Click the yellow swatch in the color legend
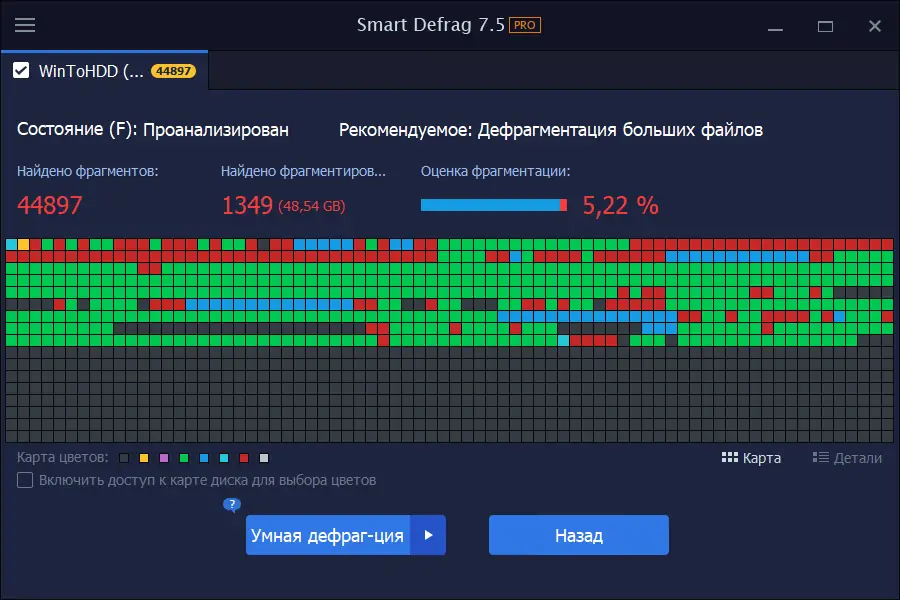Image resolution: width=900 pixels, height=600 pixels. coord(143,458)
